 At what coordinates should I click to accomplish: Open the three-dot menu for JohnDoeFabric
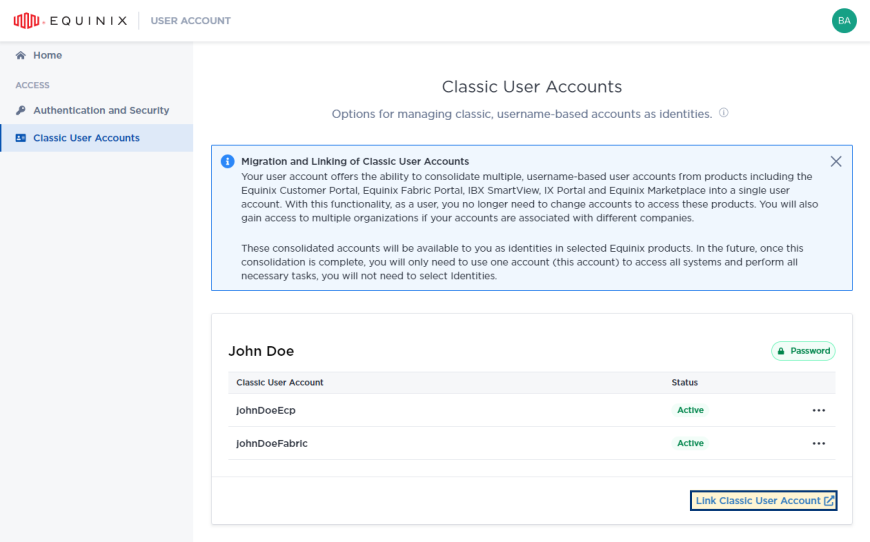pyautogui.click(x=818, y=443)
